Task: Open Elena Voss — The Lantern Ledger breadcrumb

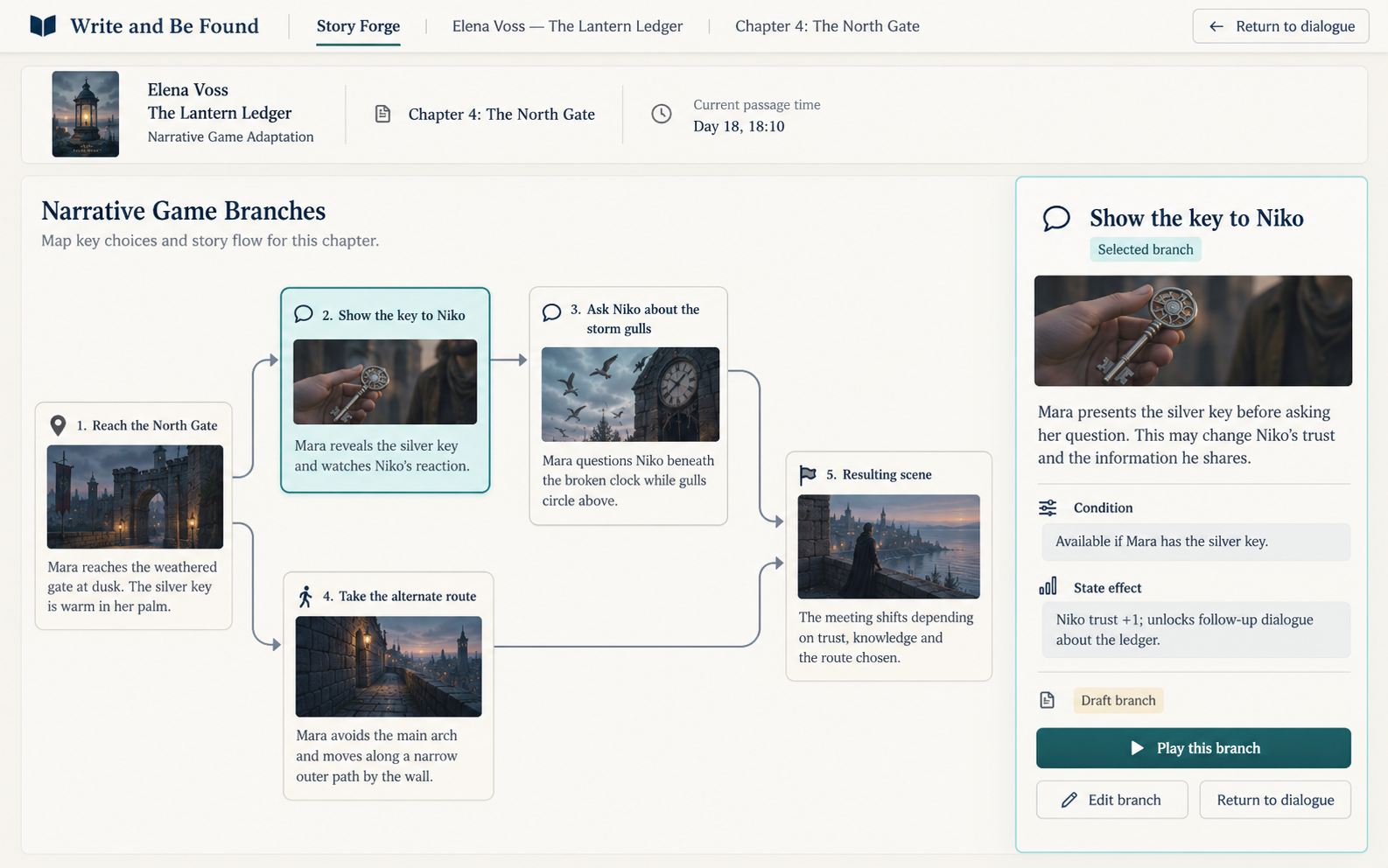Action: (x=567, y=26)
